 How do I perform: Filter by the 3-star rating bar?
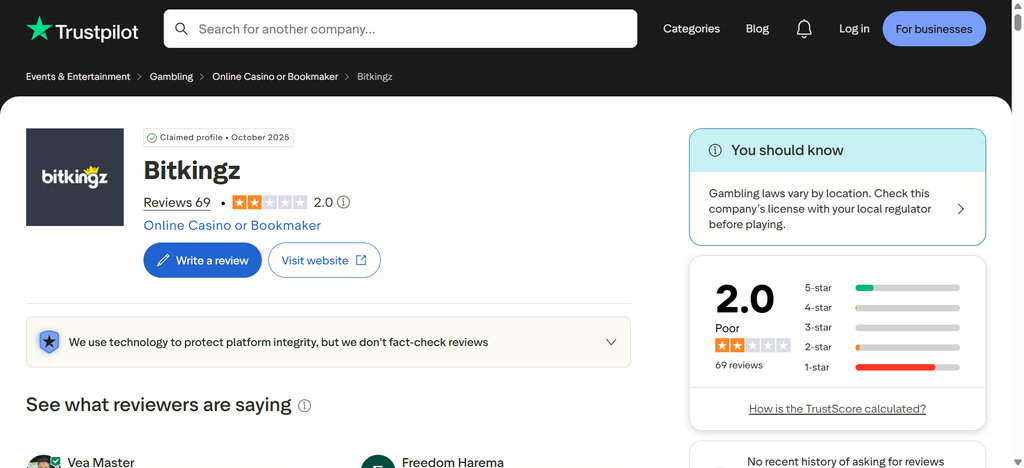pyautogui.click(x=882, y=328)
